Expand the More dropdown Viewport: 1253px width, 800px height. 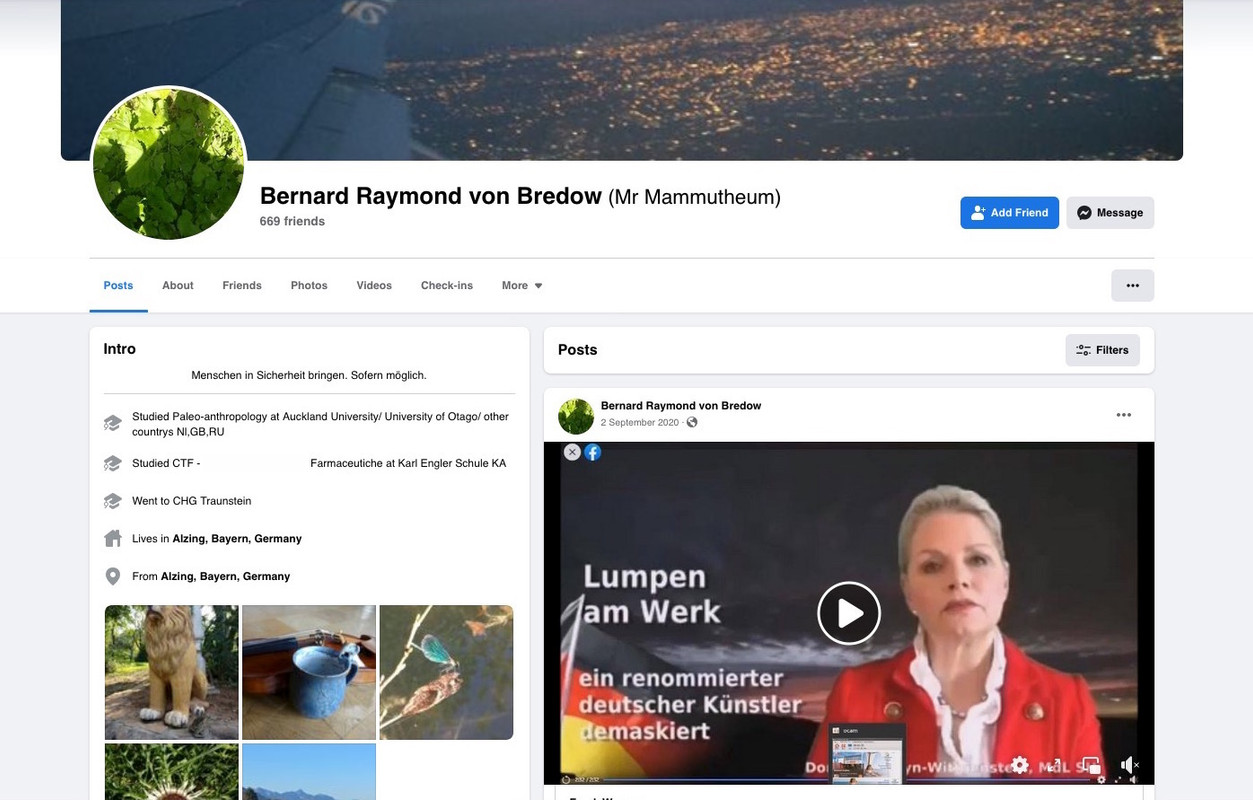click(522, 285)
